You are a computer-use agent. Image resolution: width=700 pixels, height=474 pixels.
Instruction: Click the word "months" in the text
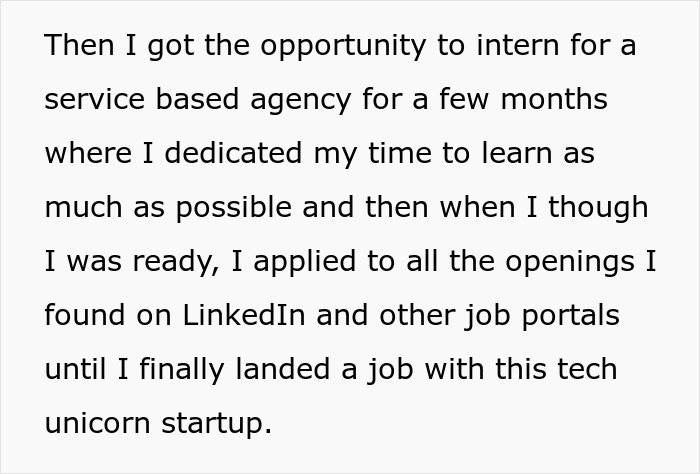click(554, 99)
